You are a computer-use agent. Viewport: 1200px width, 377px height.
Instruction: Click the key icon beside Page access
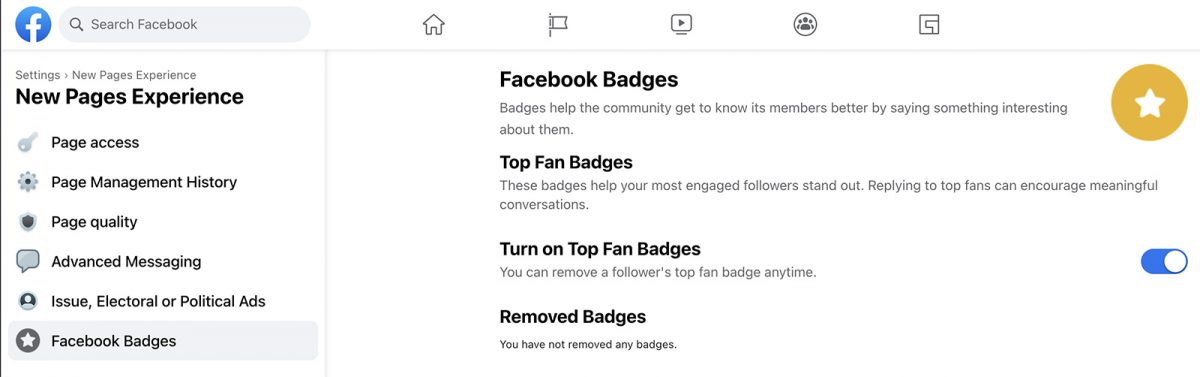[28, 142]
